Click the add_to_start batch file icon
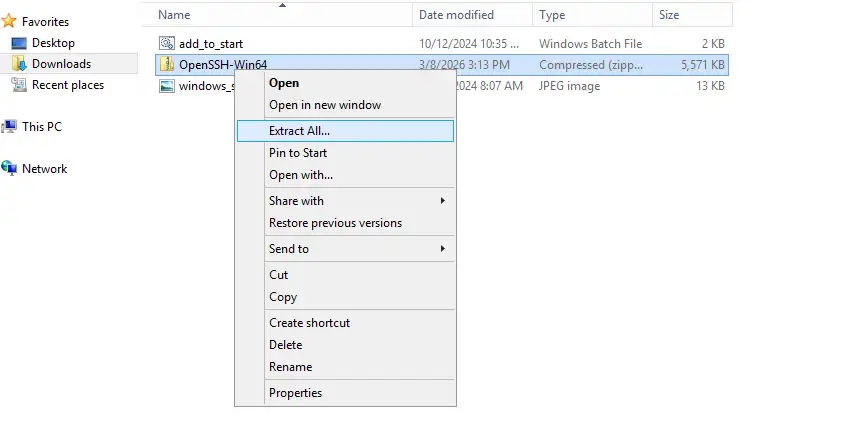Viewport: 856px width, 443px height. pos(167,44)
